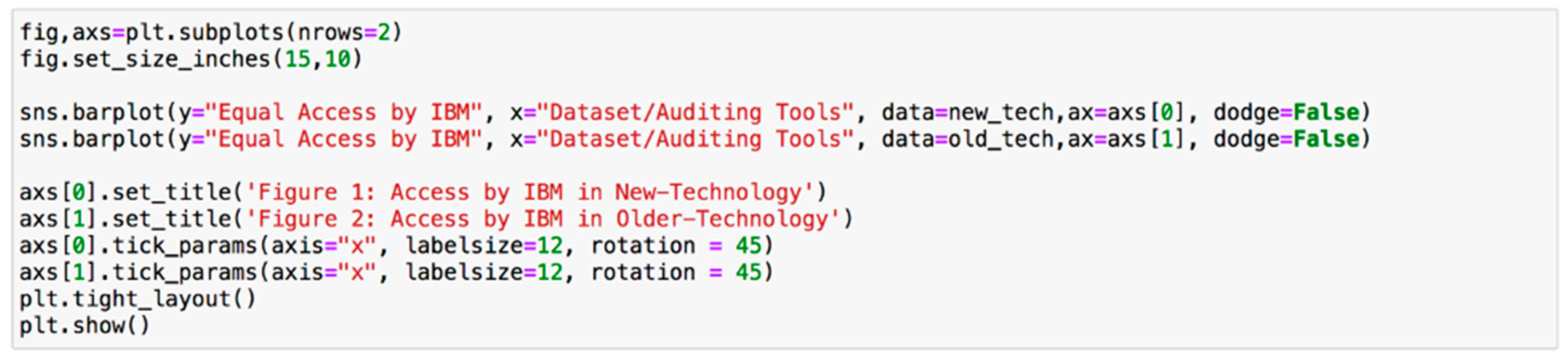
Task: Click the plt.tight_layout() line
Action: click(x=138, y=299)
